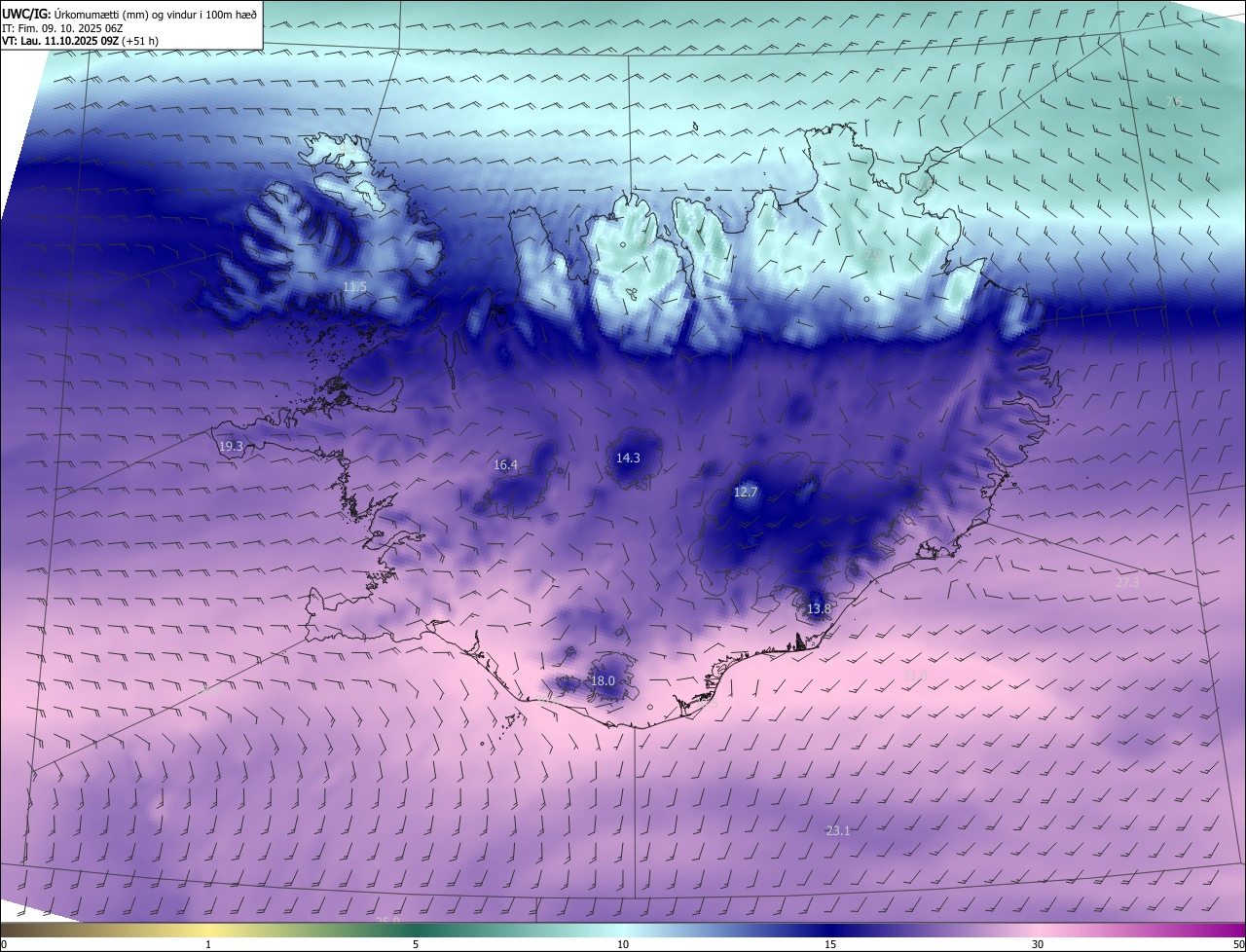Image resolution: width=1246 pixels, height=952 pixels.
Task: Click the precipitable water color scale bar
Action: (x=623, y=931)
